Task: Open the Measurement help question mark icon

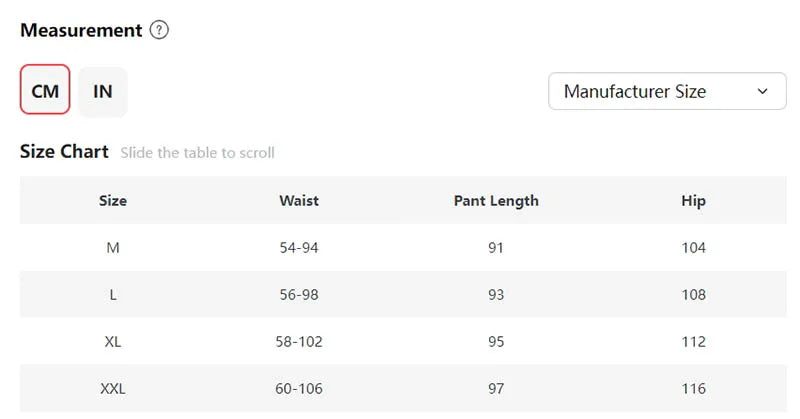Action: pyautogui.click(x=159, y=30)
